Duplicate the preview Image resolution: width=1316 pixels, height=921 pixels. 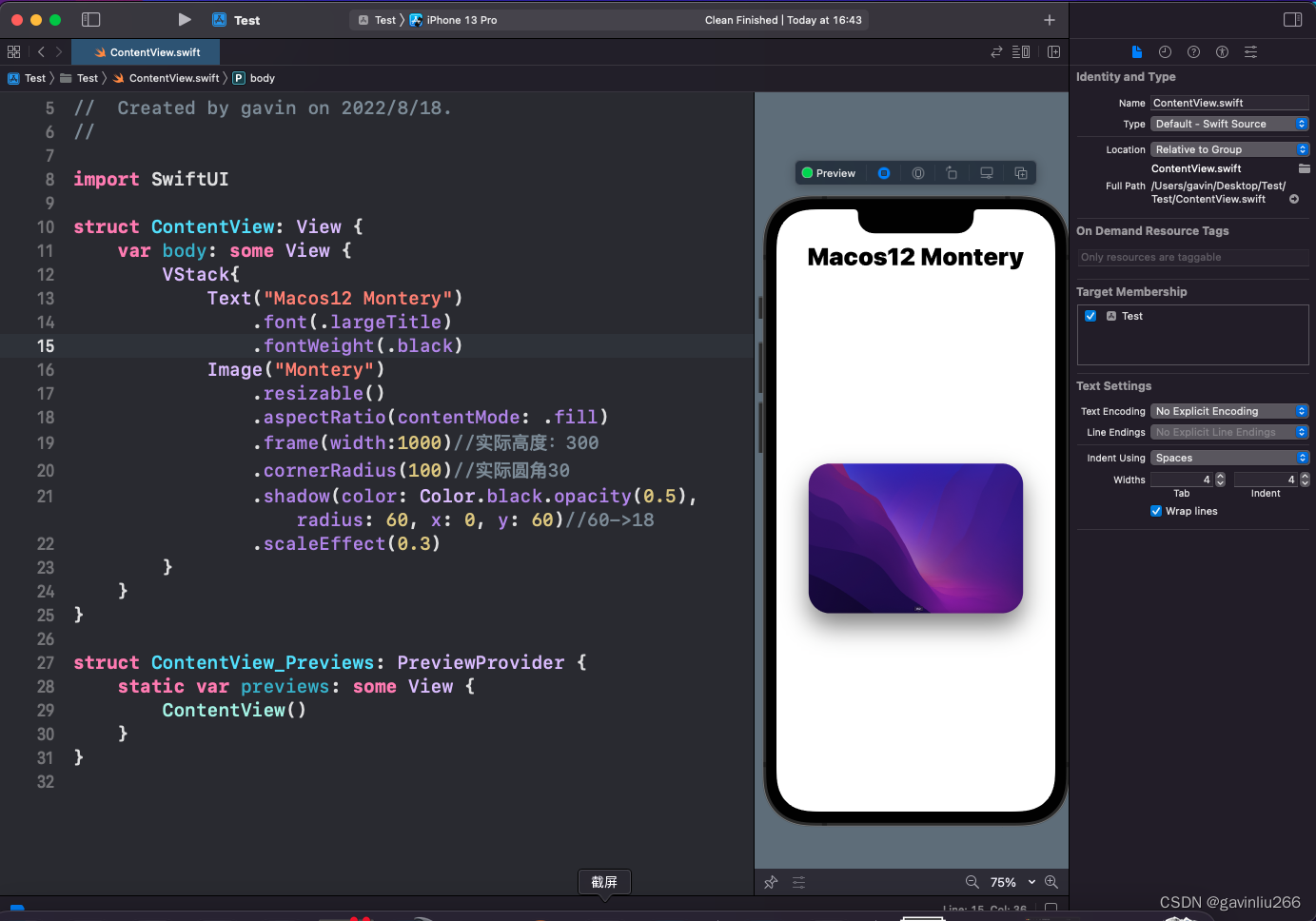coord(1021,173)
